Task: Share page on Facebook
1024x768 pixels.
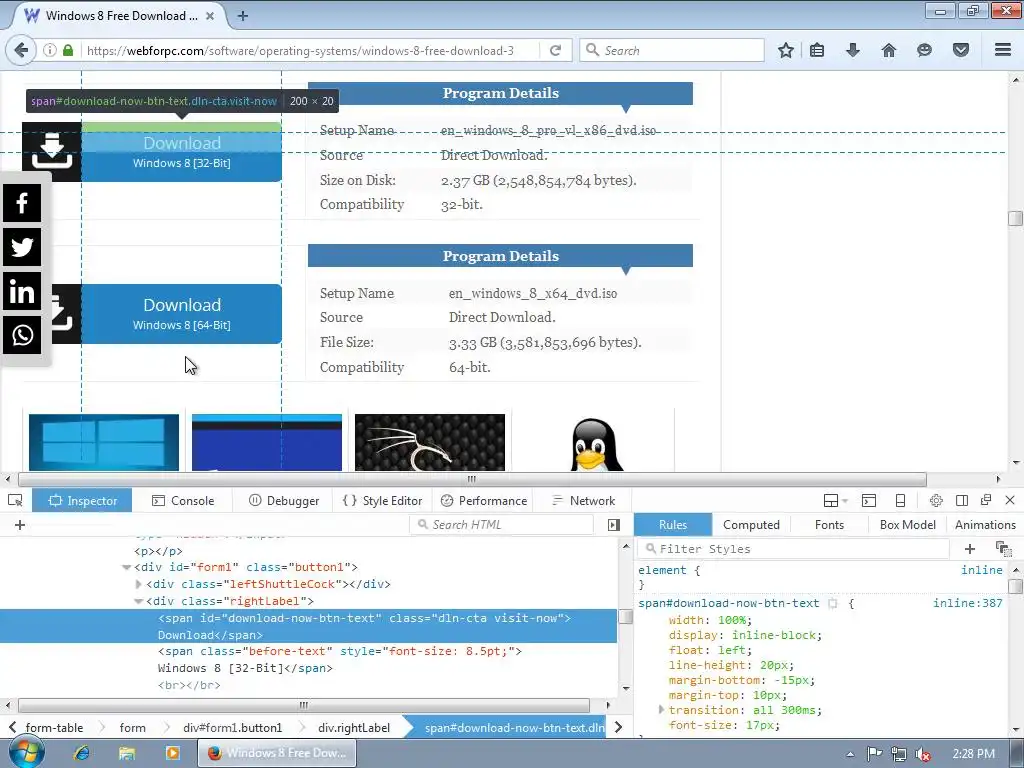Action: coord(22,203)
